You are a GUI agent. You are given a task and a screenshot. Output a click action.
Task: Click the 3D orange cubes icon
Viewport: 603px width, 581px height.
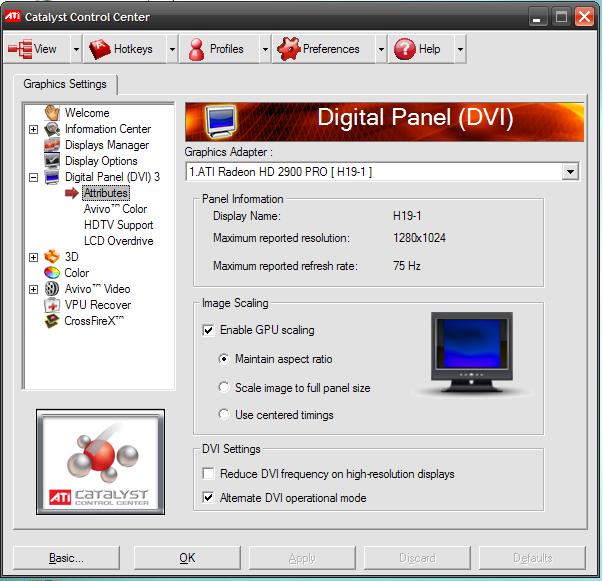(x=52, y=256)
